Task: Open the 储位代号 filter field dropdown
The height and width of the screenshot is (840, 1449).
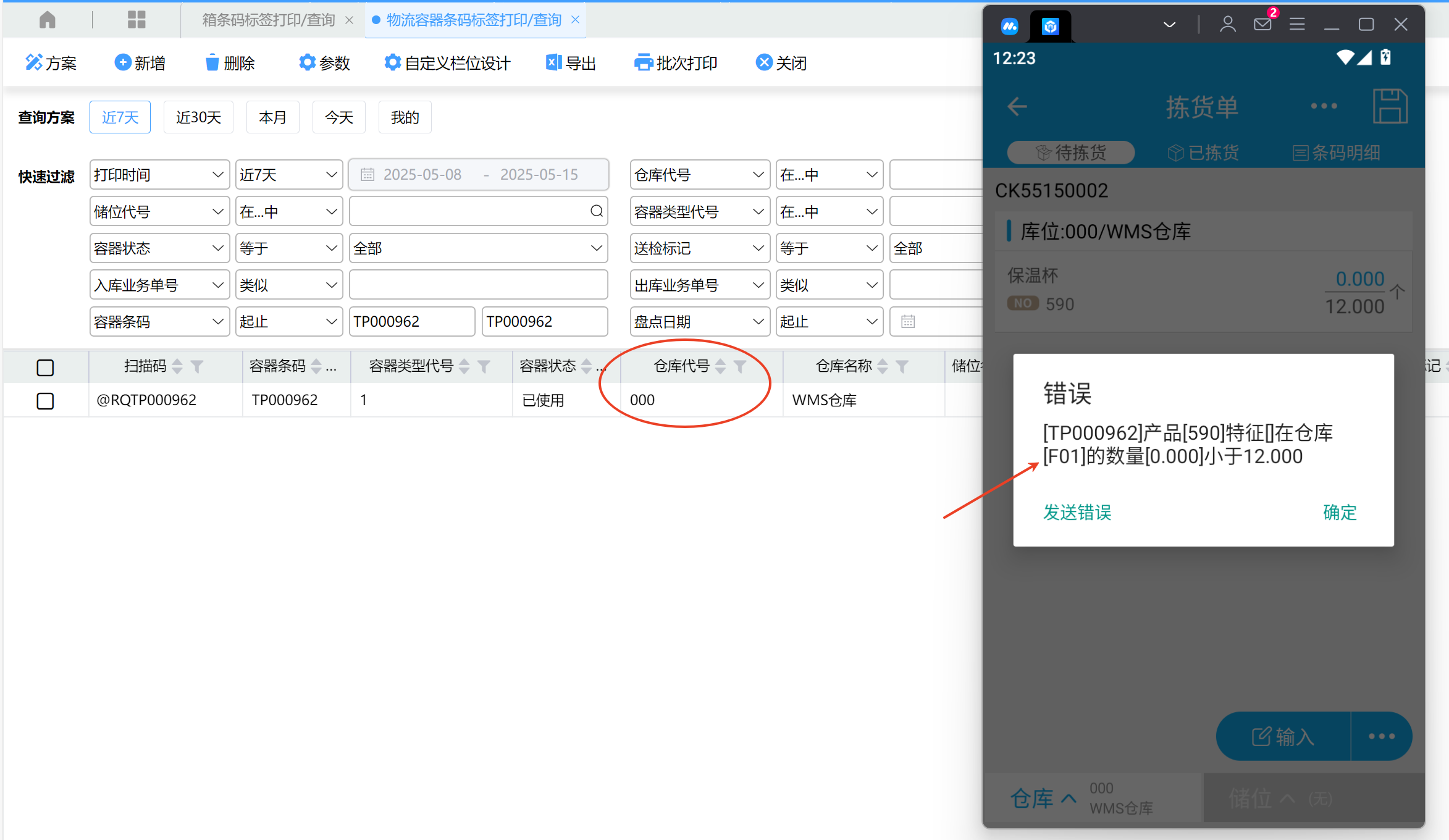Action: [x=159, y=212]
